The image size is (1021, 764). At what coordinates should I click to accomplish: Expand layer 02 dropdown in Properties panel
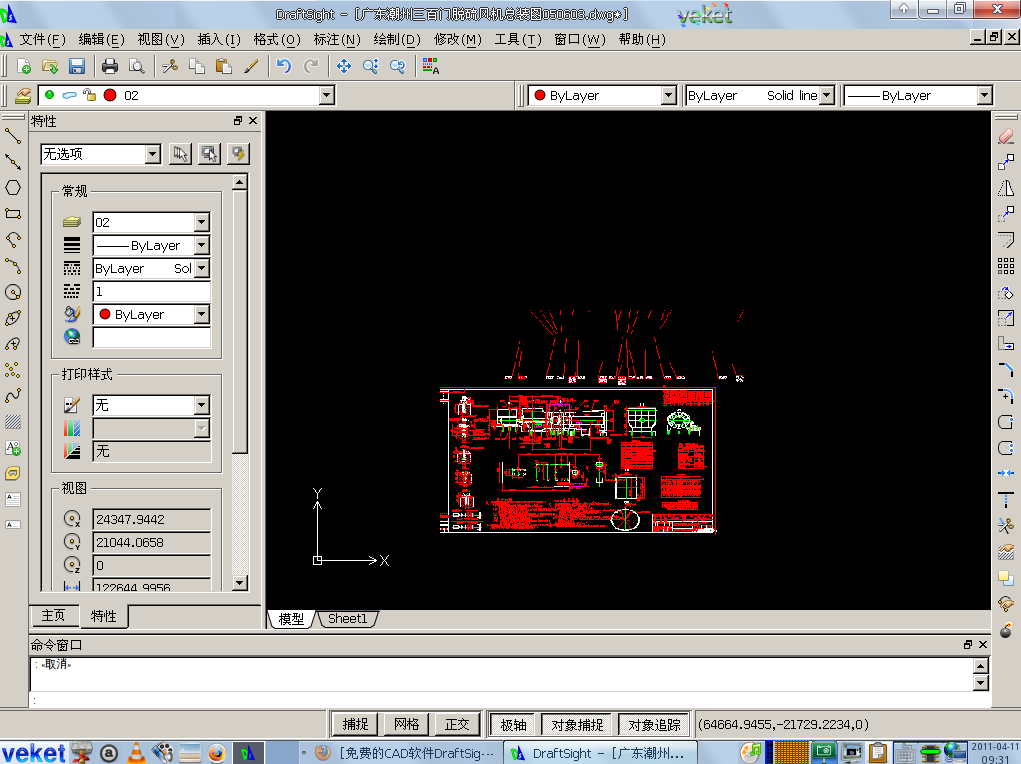point(202,222)
